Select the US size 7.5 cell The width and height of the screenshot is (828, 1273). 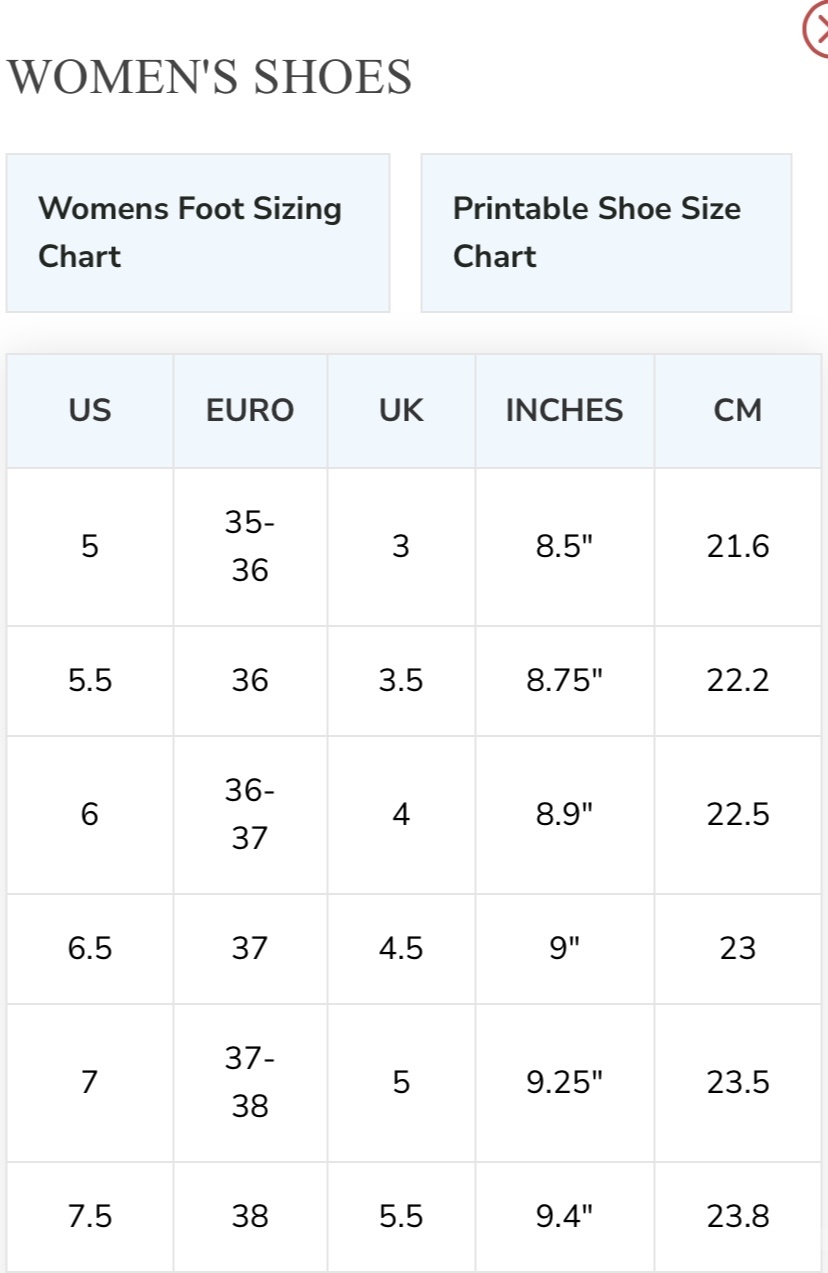(90, 1217)
